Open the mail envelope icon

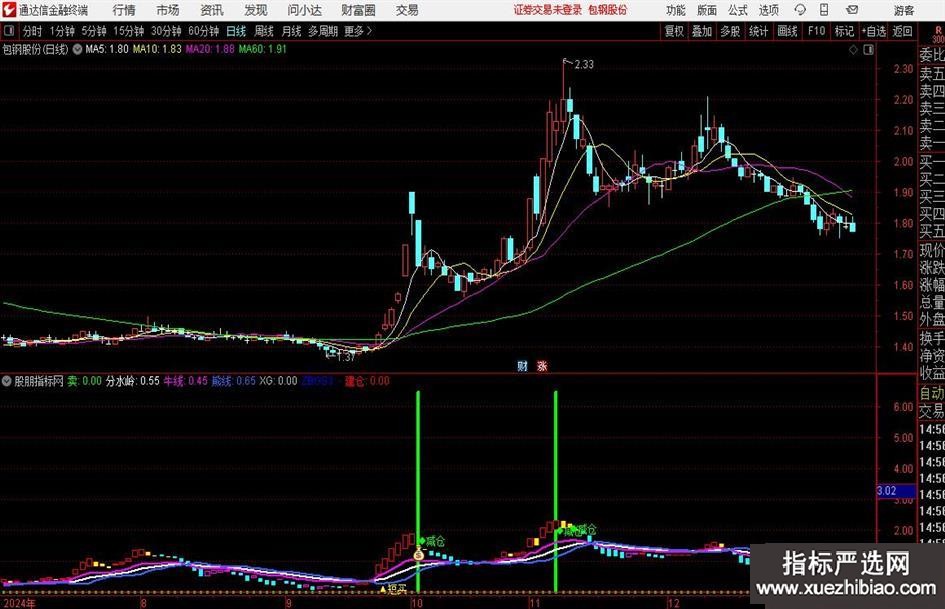tap(852, 10)
